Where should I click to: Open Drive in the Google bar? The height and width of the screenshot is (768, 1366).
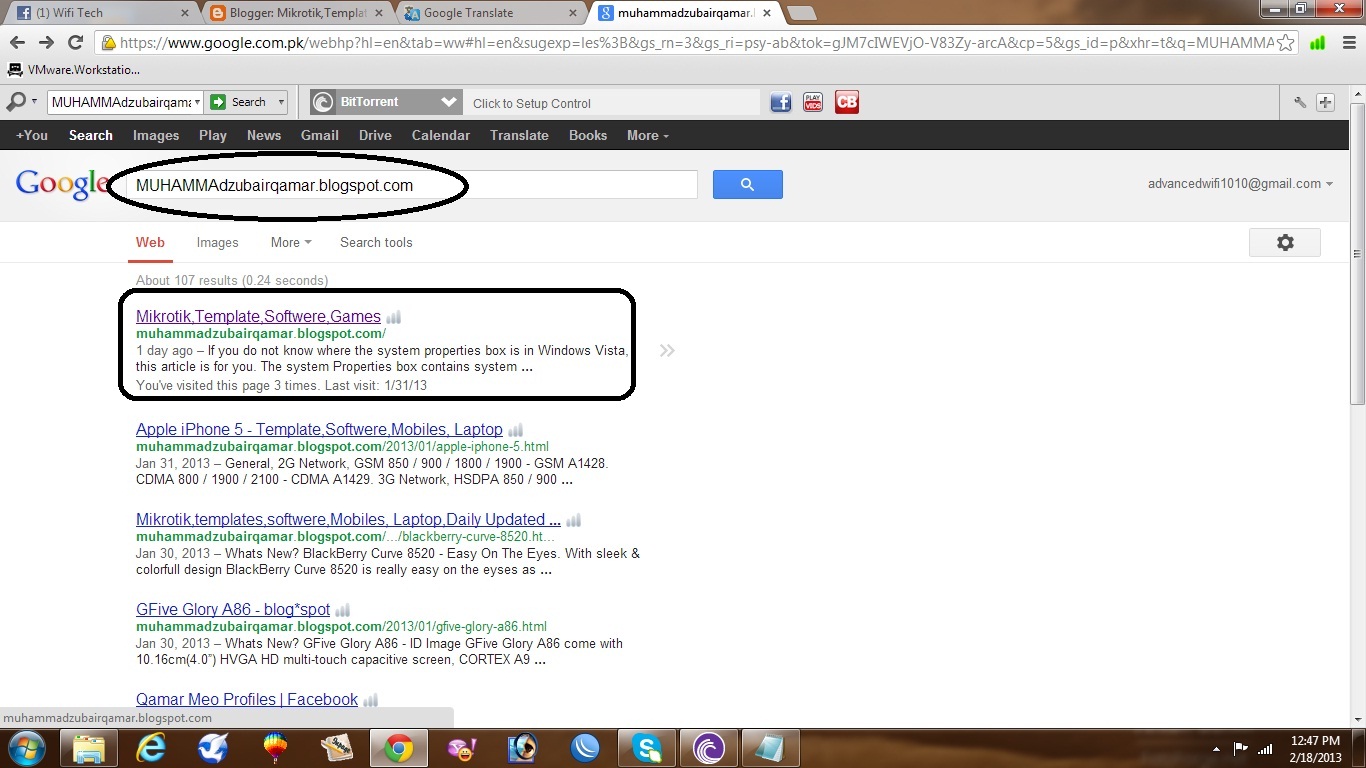pyautogui.click(x=375, y=135)
